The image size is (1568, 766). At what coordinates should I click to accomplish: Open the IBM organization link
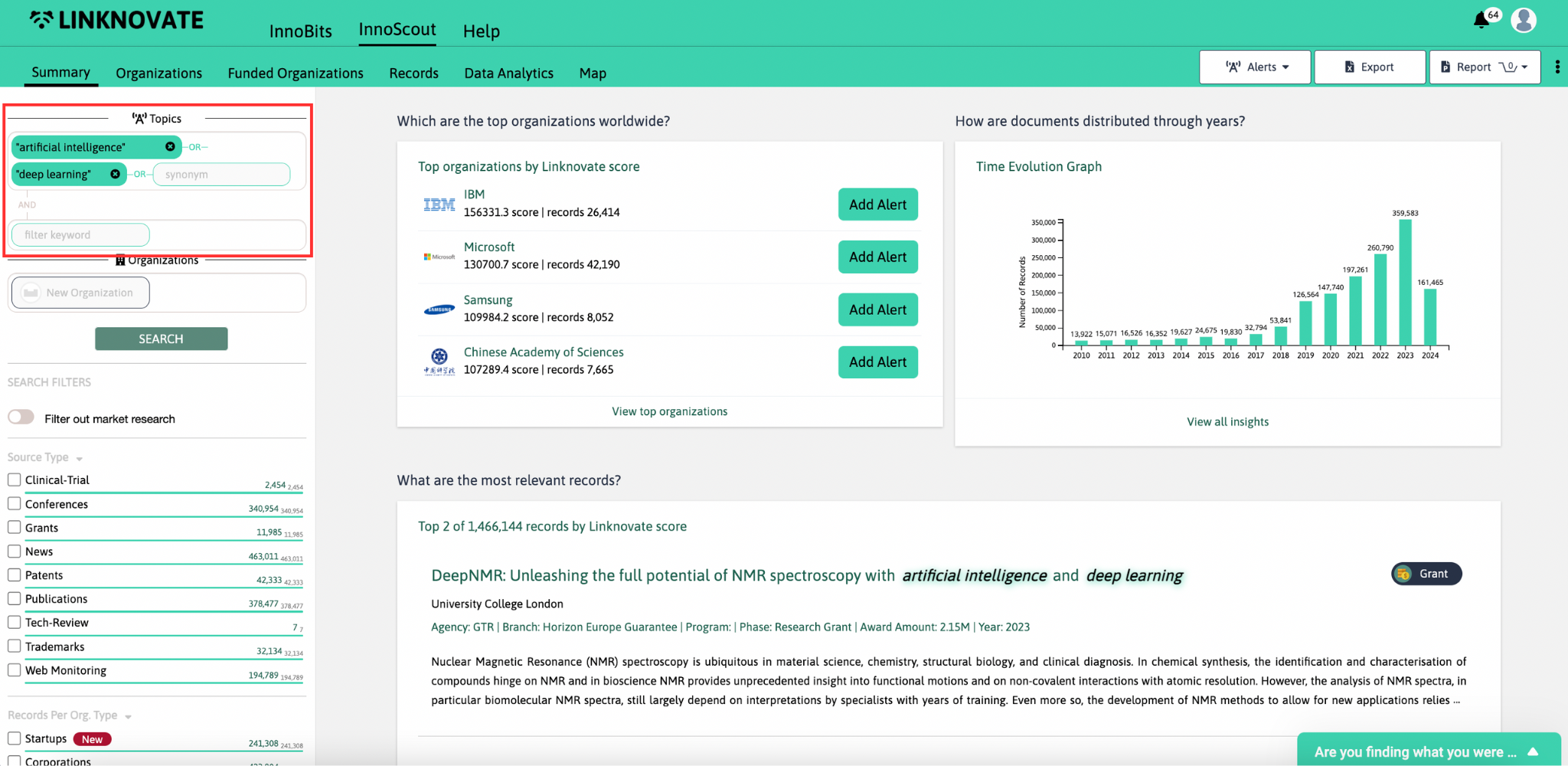474,195
